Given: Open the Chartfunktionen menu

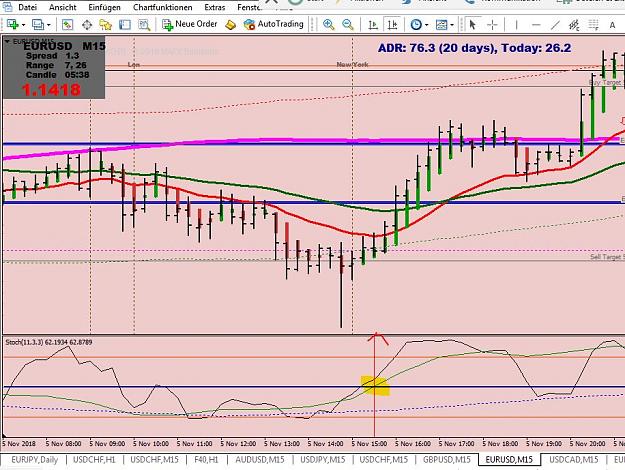Looking at the screenshot, I should (162, 7).
